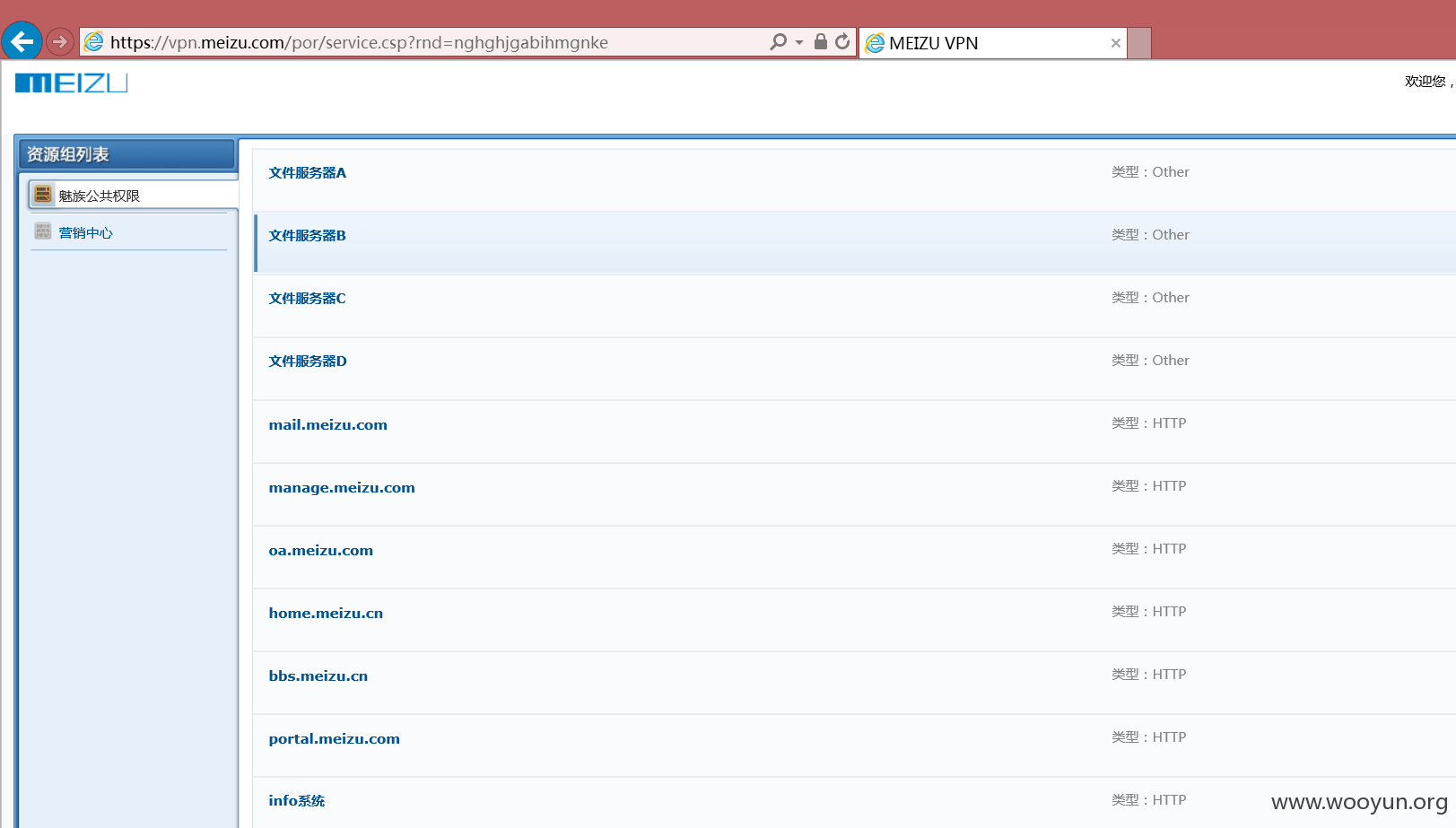Open the address bar dropdown arrow
Screen dimensions: 1456x828
click(799, 42)
